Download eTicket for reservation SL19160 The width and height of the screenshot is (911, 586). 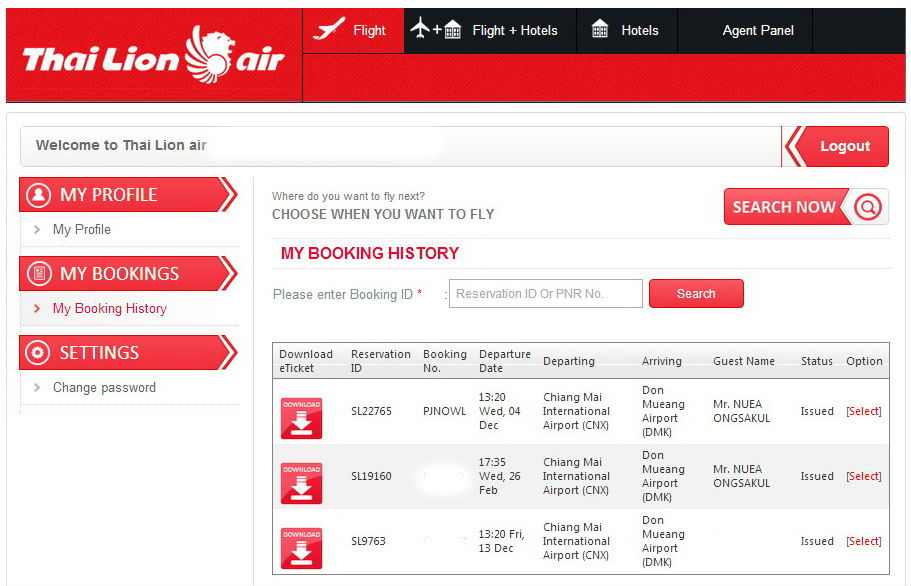[301, 483]
